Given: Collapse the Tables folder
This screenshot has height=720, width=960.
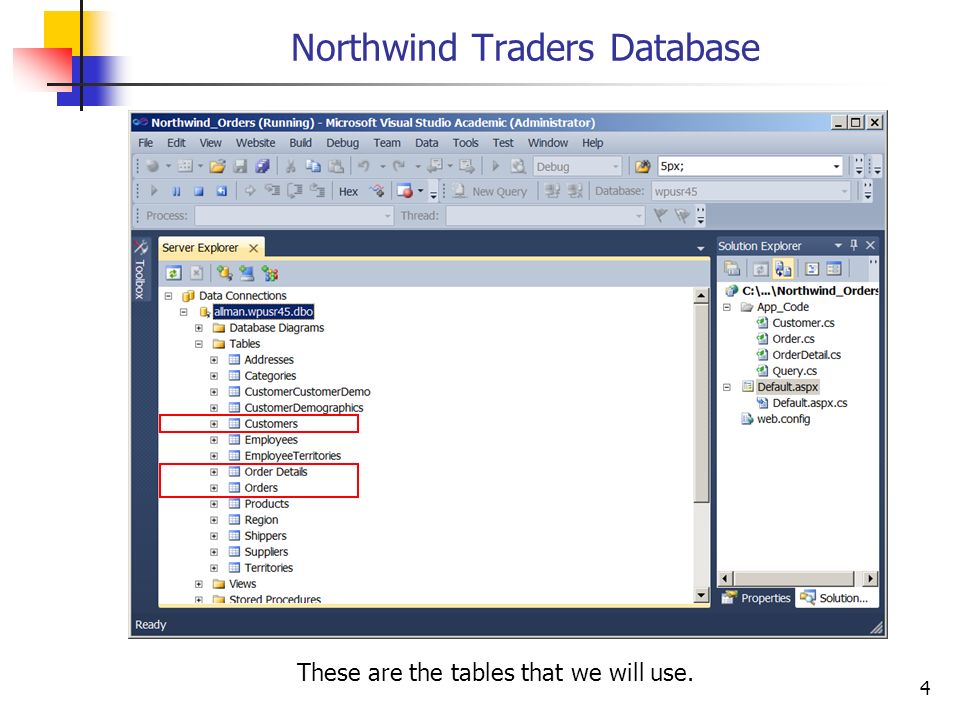Looking at the screenshot, I should (198, 344).
